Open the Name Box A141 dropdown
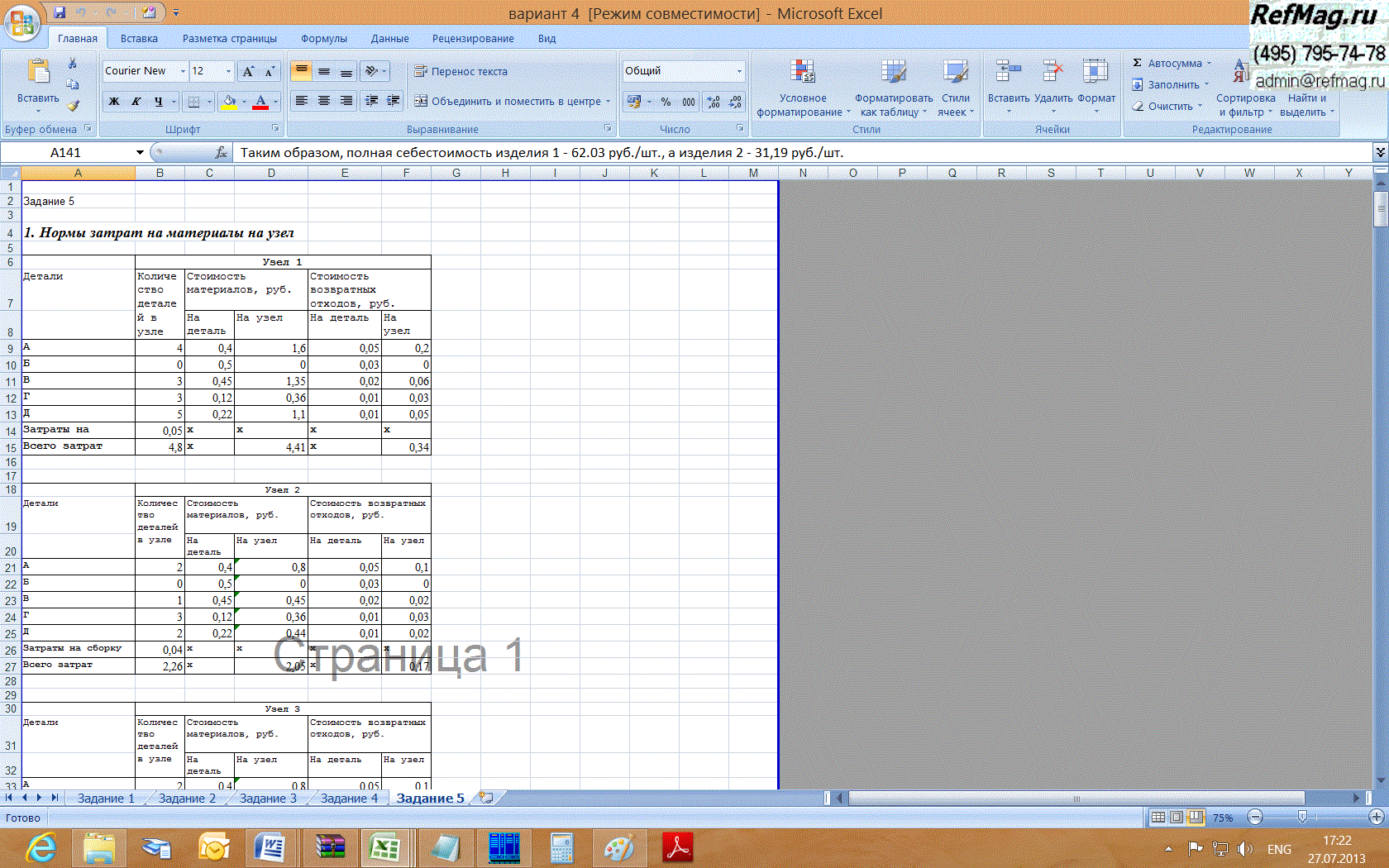This screenshot has height=868, width=1389. point(140,153)
